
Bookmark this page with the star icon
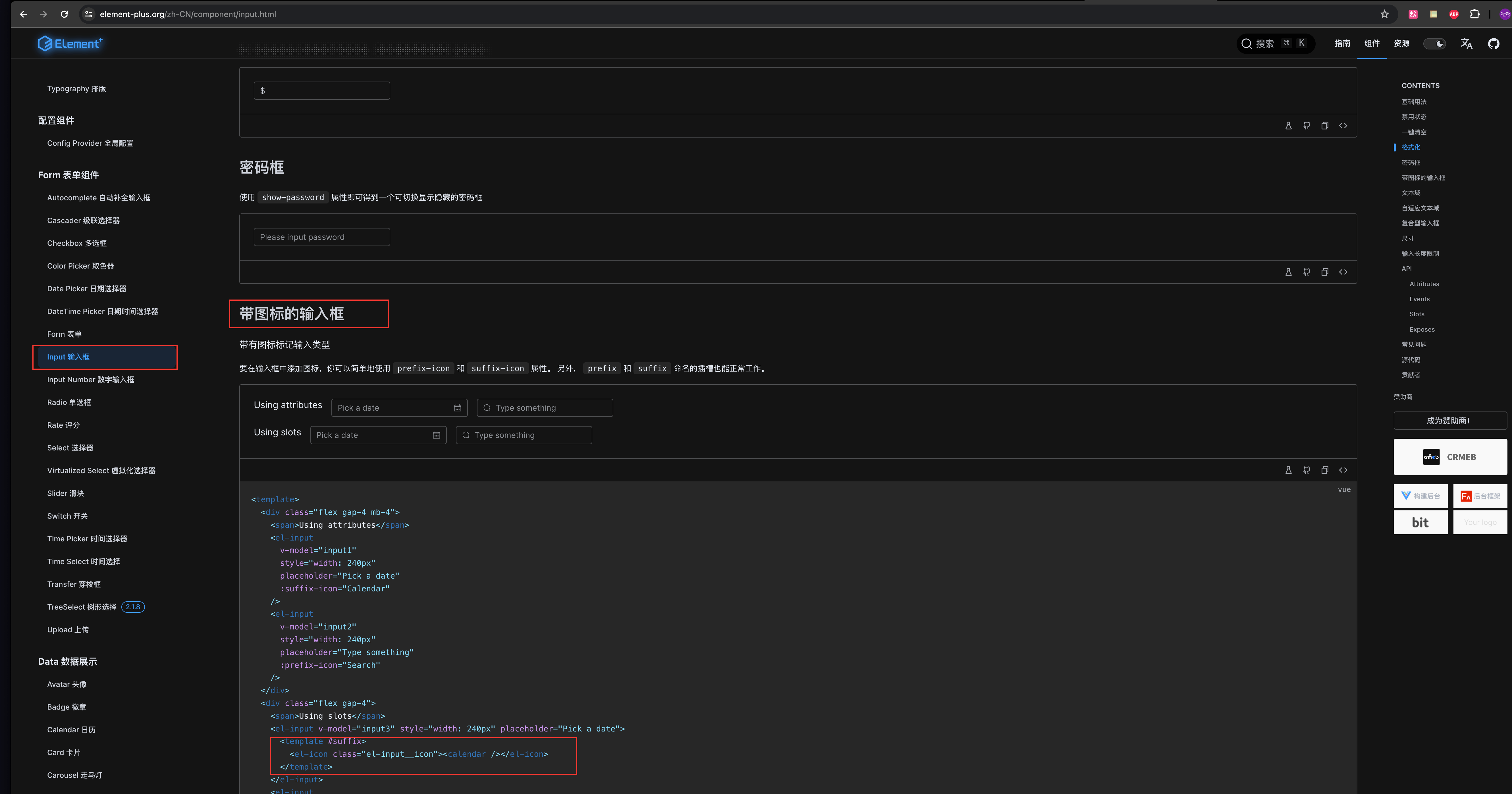[1385, 14]
